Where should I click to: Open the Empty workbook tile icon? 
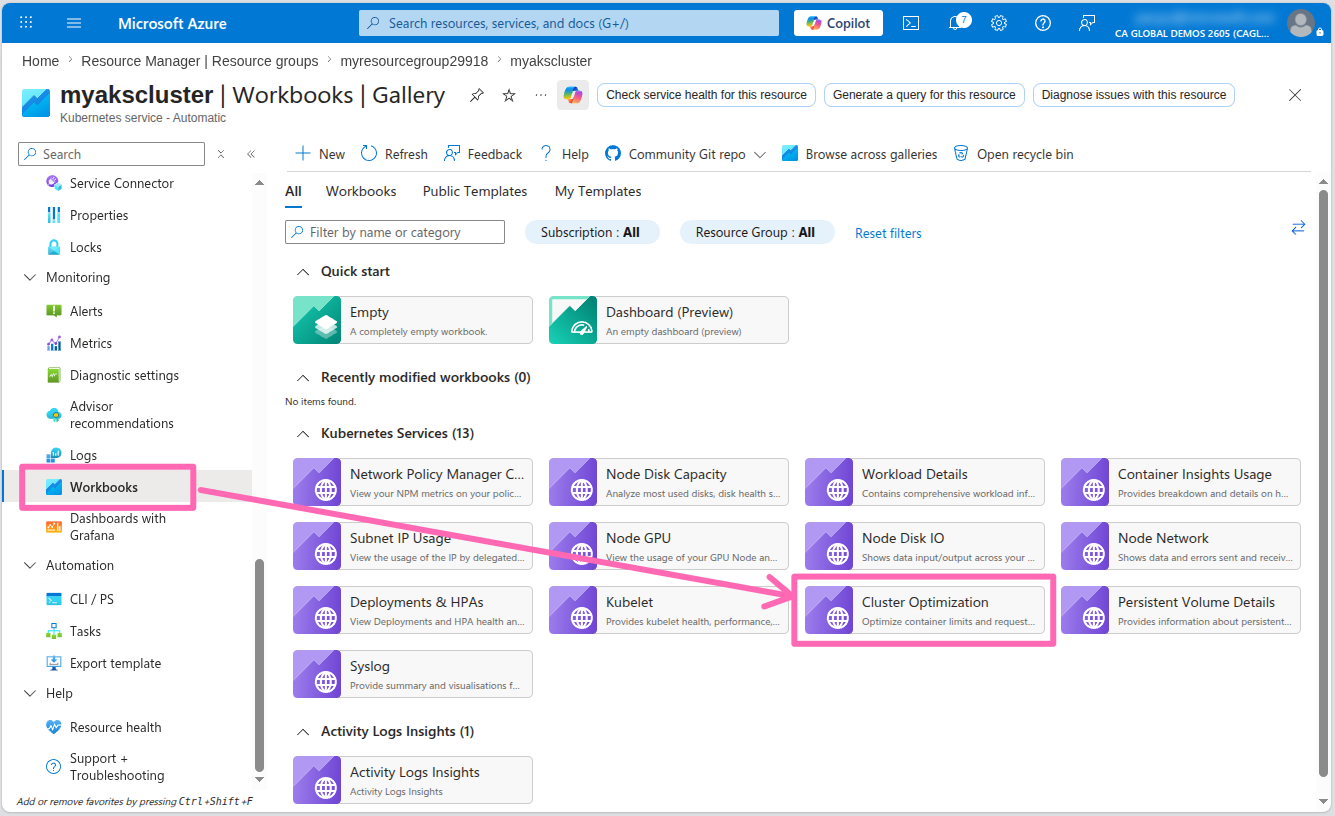click(x=318, y=320)
